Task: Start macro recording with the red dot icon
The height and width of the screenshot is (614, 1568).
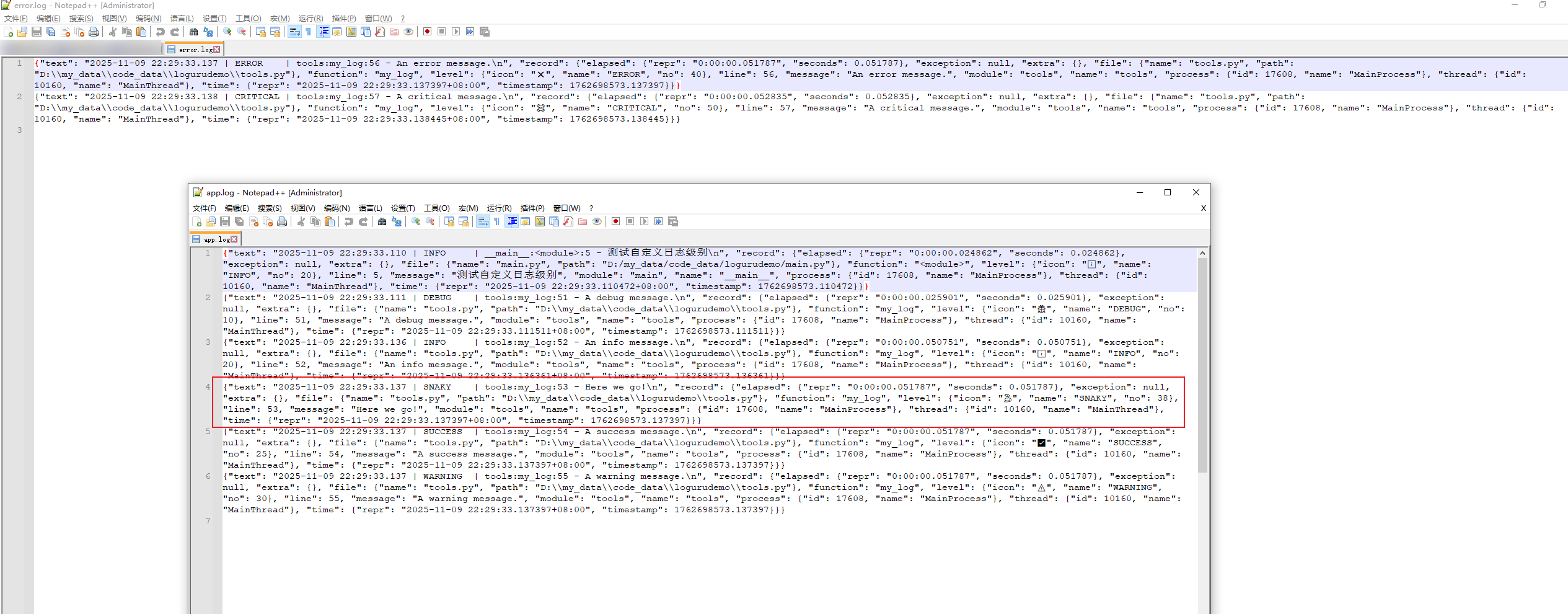Action: click(427, 32)
